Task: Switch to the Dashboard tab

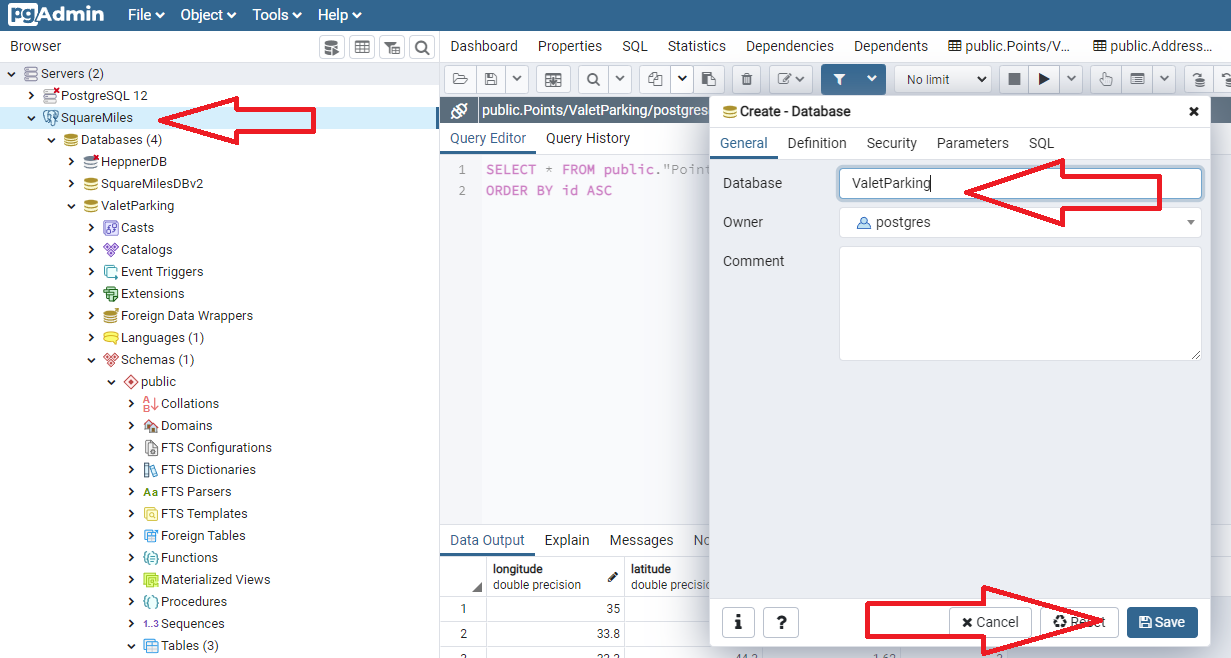Action: [484, 46]
